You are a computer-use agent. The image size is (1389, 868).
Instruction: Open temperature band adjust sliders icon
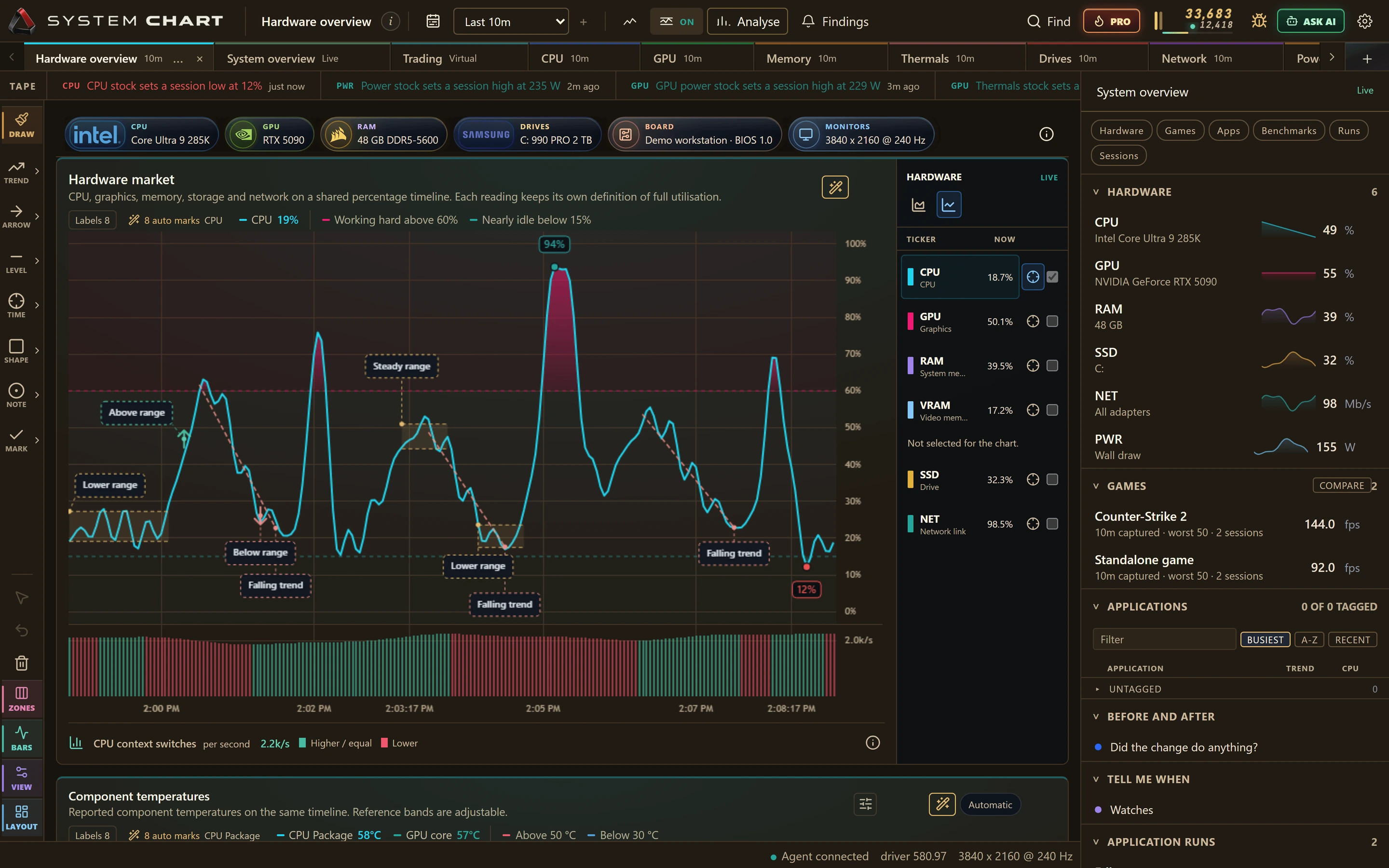[866, 804]
